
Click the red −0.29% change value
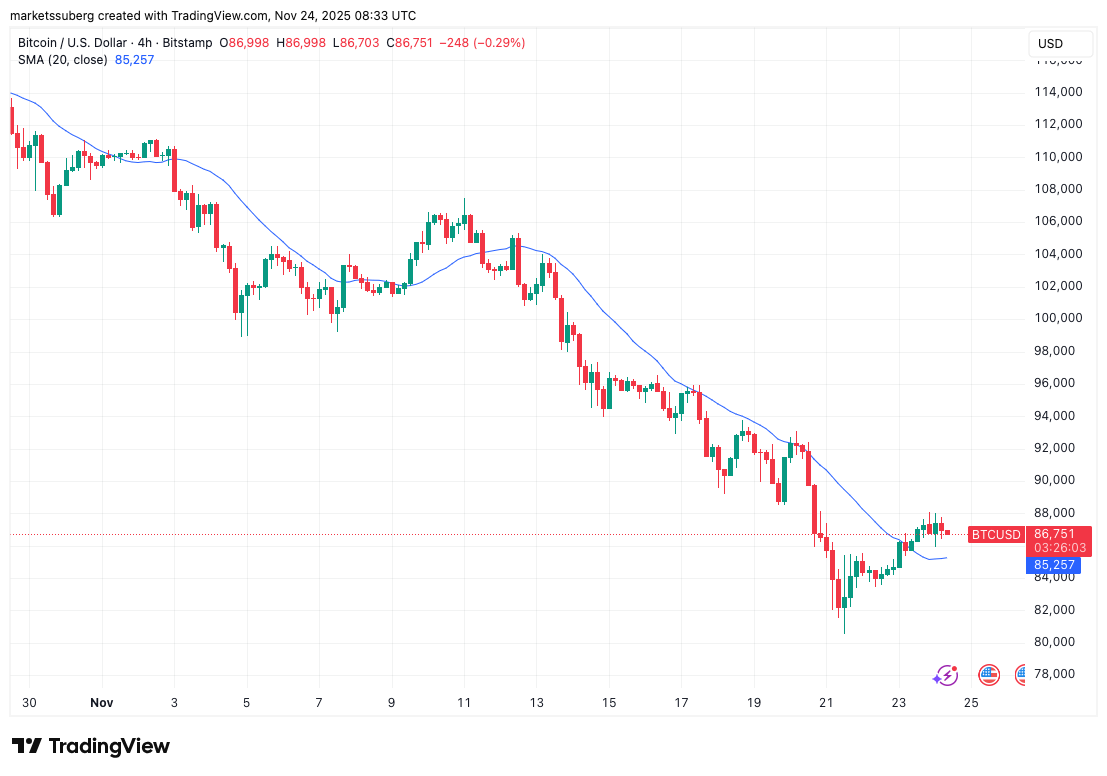tap(498, 43)
